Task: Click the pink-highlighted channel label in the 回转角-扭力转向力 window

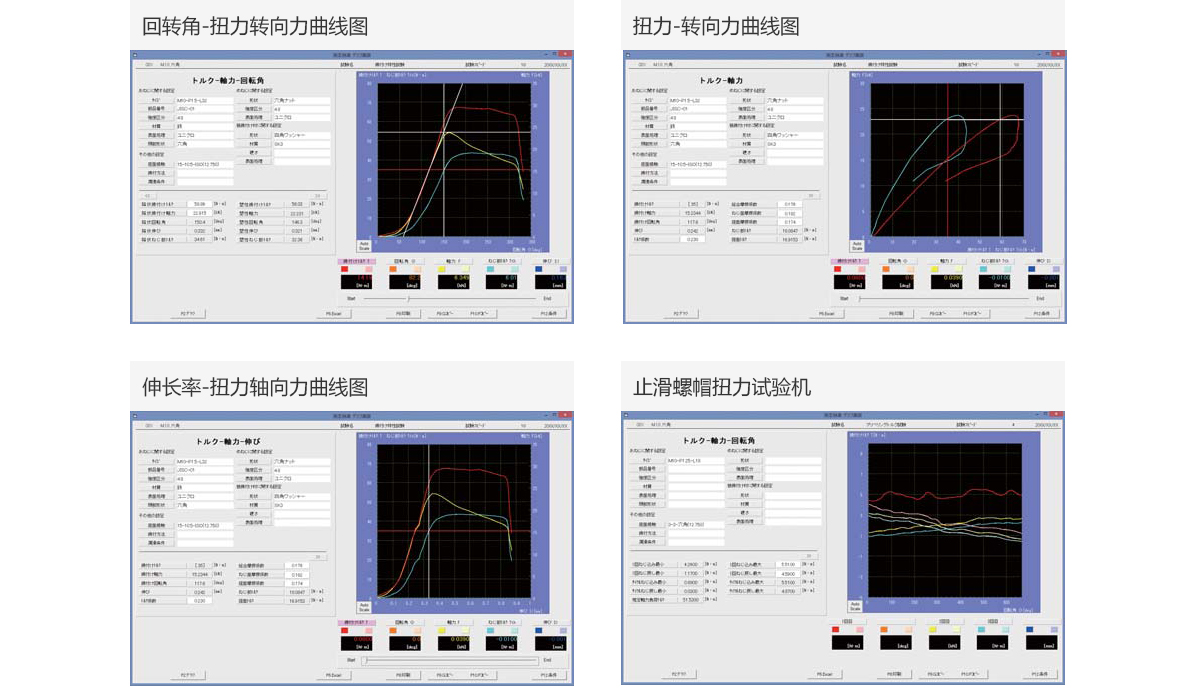Action: [356, 262]
